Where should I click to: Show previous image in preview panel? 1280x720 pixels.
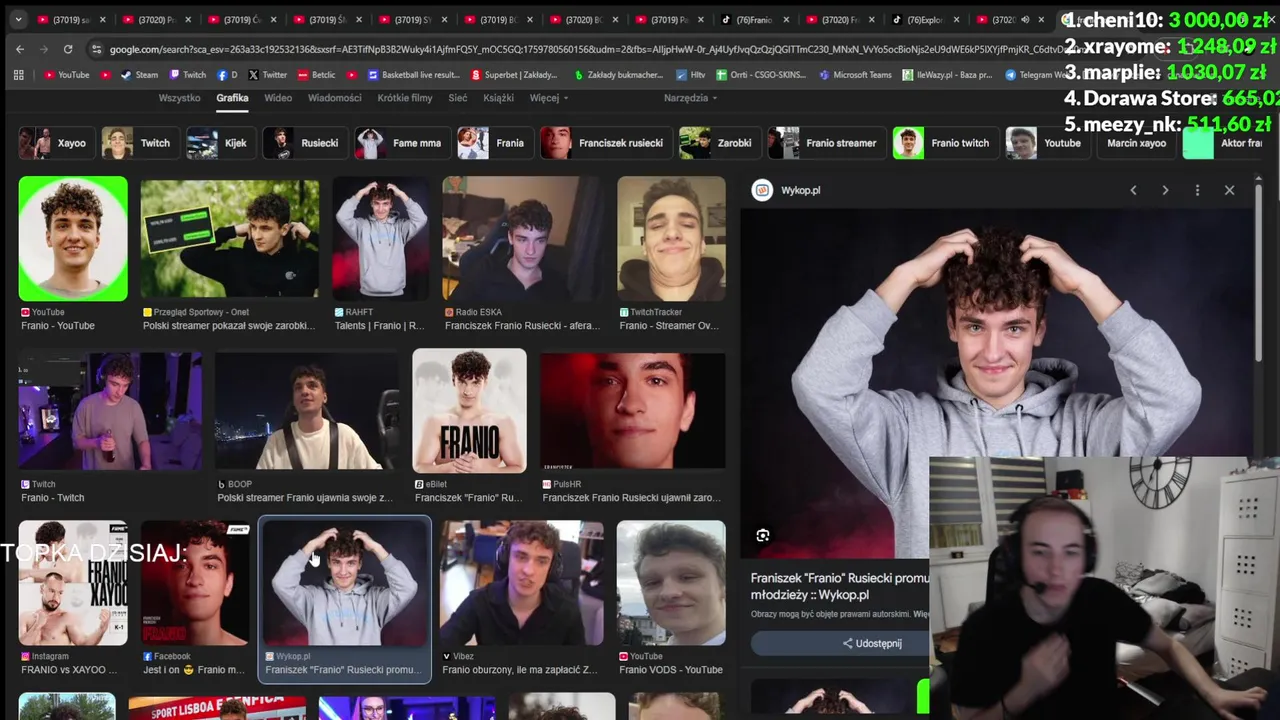point(1133,190)
